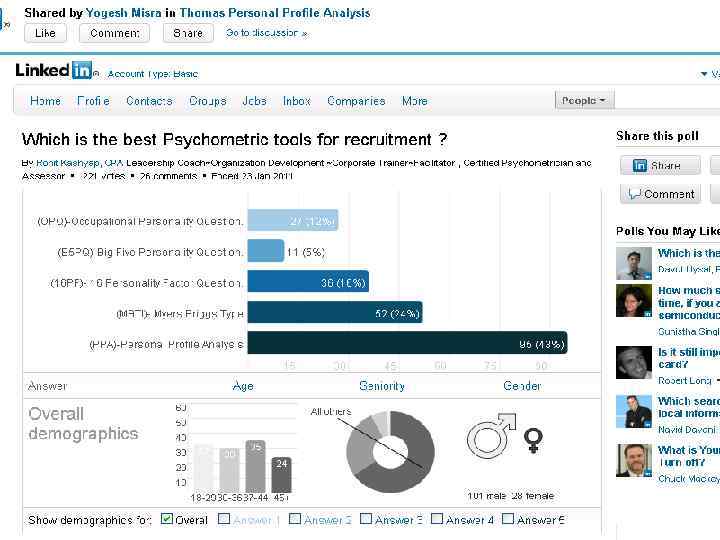
Task: Select the Age demographics tab
Action: point(243,386)
